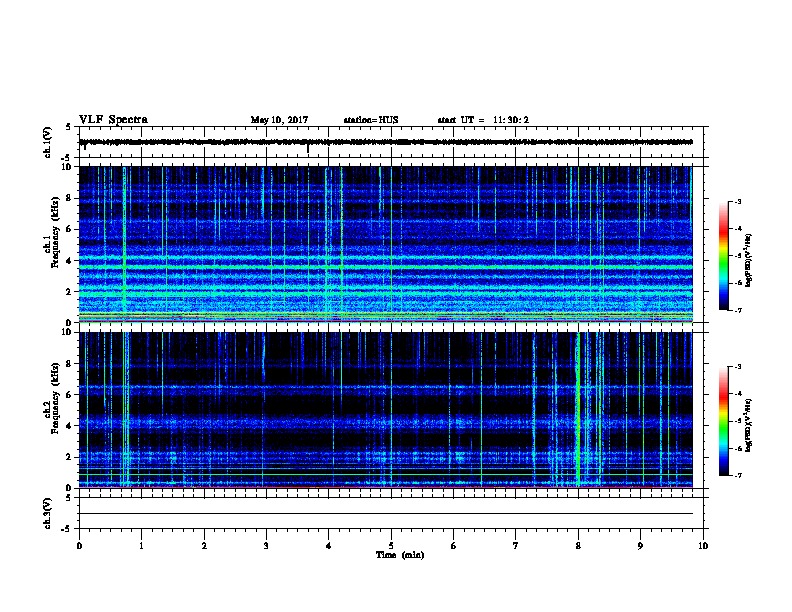Click the "6" kHz tick of ch.1 spectrogram

click(x=69, y=229)
